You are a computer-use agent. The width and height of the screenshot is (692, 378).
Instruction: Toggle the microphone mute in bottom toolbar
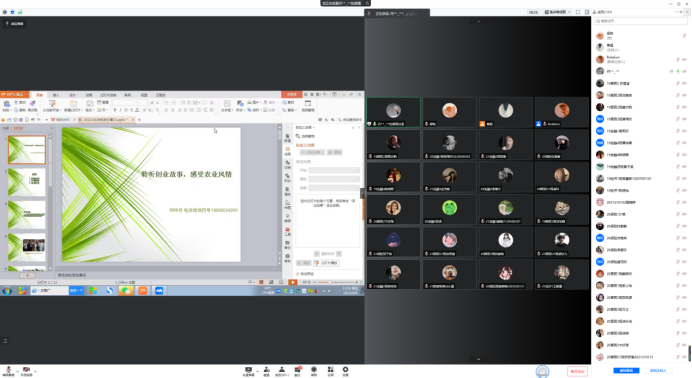pyautogui.click(x=8, y=371)
